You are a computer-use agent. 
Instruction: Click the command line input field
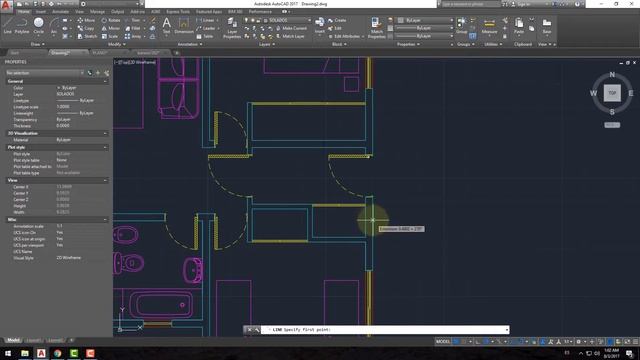pyautogui.click(x=384, y=329)
